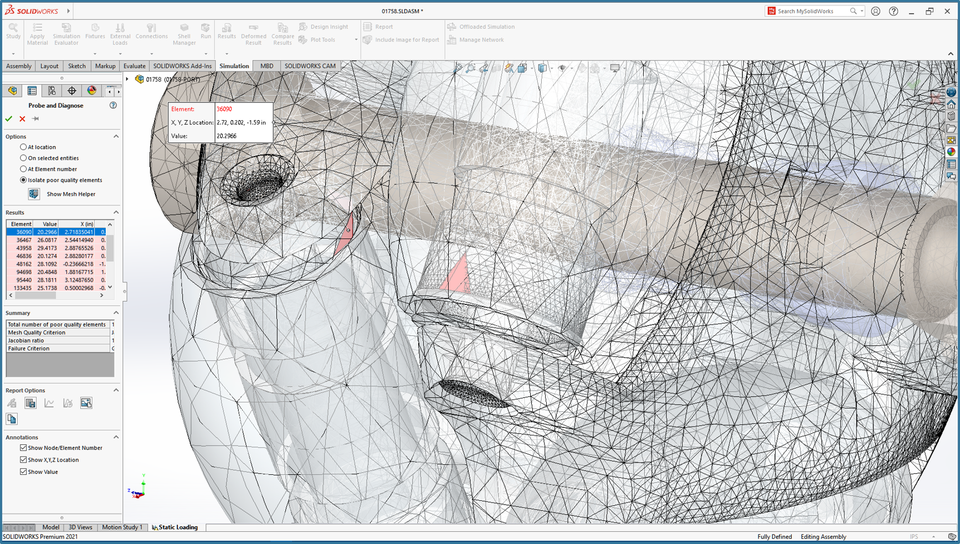Open the Results advisor tool
This screenshot has width=960, height=544.
pyautogui.click(x=227, y=32)
